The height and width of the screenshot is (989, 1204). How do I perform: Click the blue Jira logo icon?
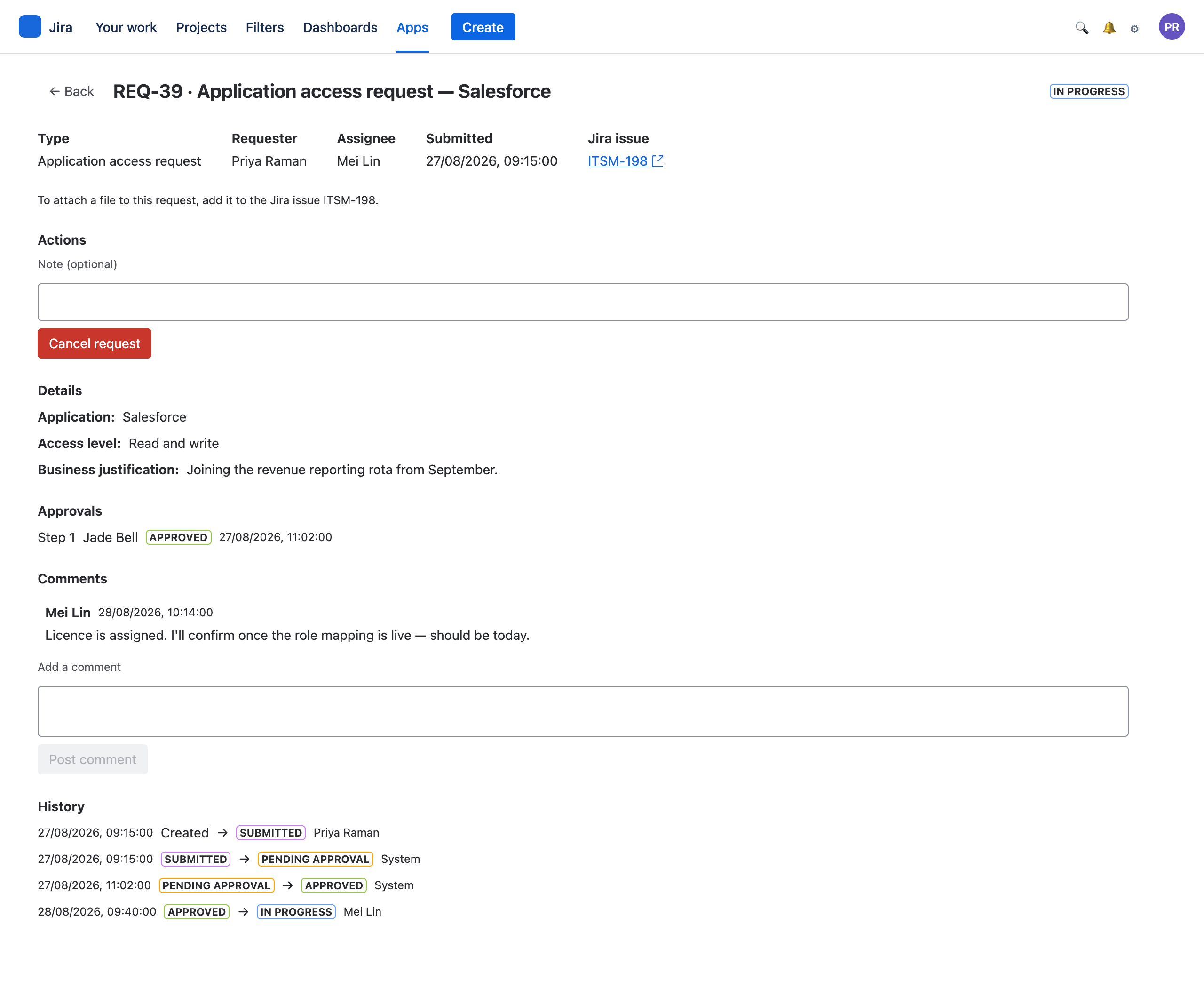click(30, 27)
